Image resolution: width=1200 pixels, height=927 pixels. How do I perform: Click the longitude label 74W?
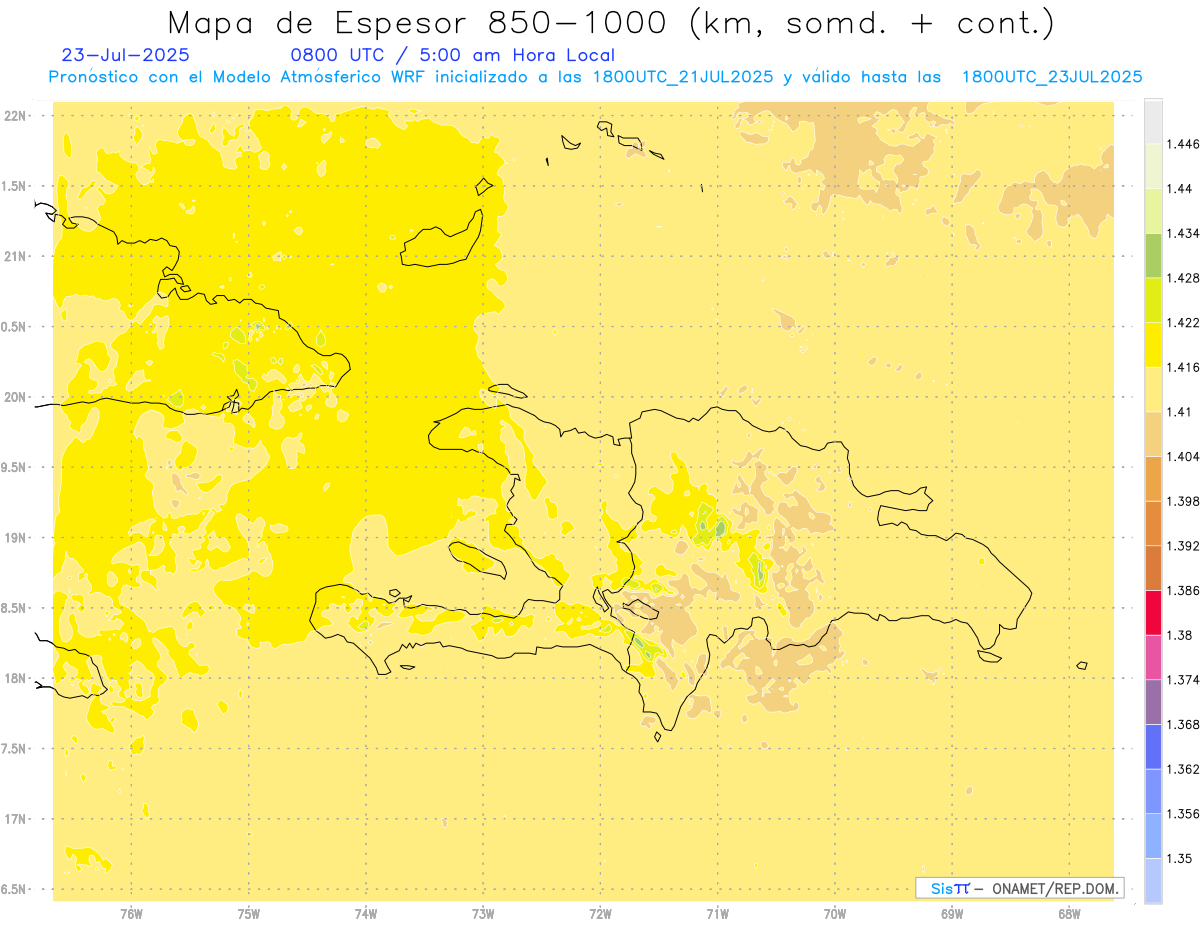pyautogui.click(x=366, y=914)
